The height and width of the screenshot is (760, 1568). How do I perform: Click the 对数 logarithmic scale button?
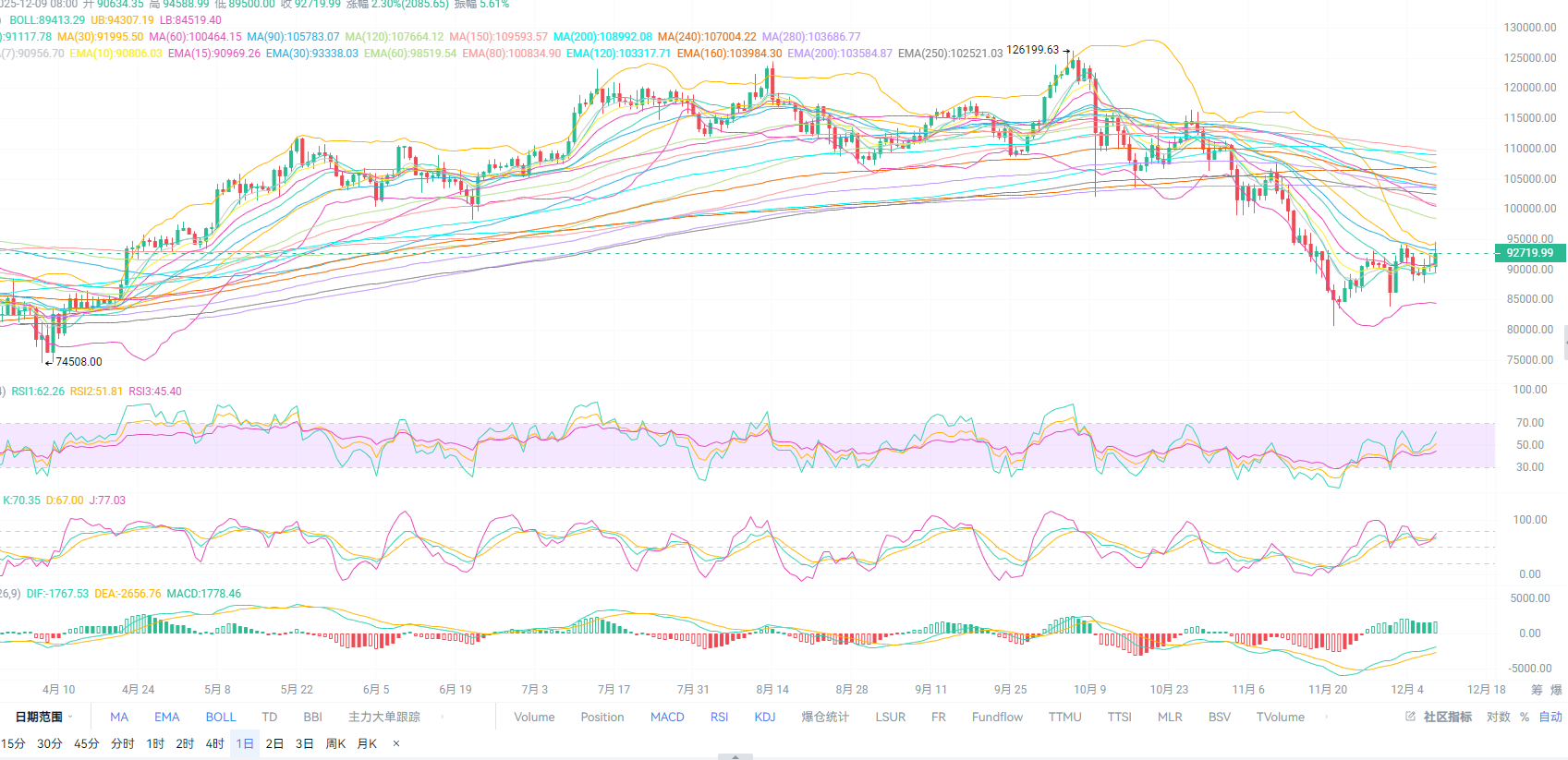(x=1498, y=717)
